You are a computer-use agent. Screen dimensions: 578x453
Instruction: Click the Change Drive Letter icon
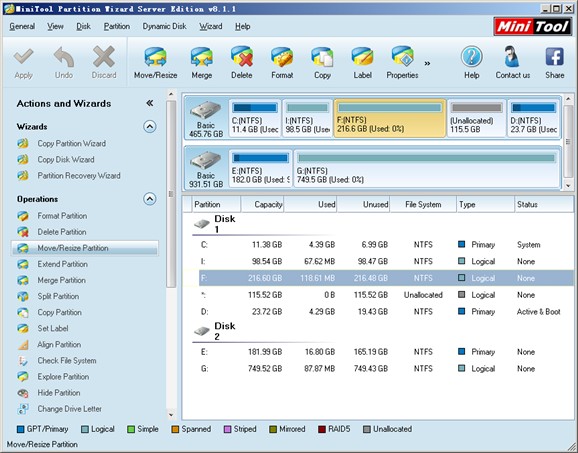coord(23,409)
